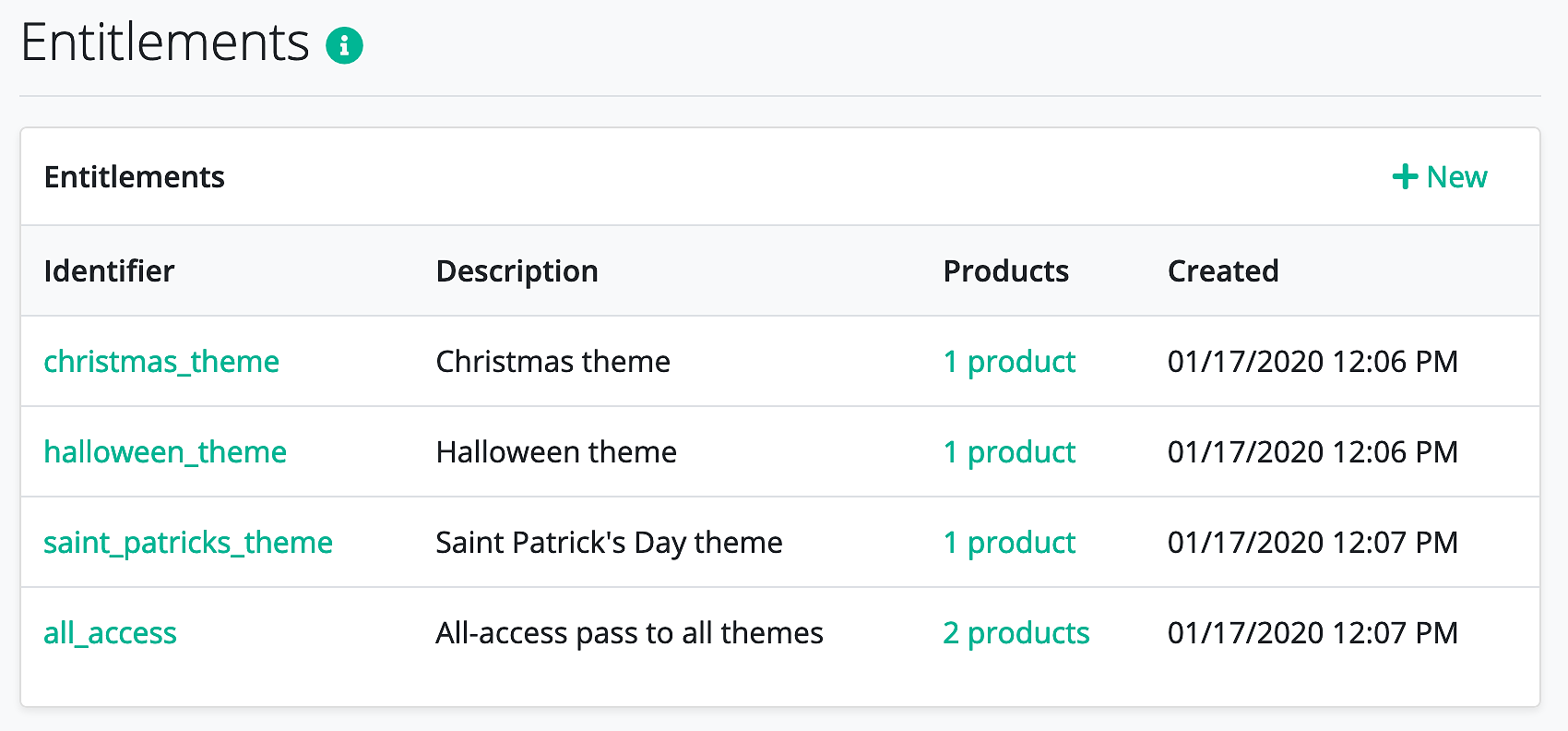Click the Description column header

(517, 270)
